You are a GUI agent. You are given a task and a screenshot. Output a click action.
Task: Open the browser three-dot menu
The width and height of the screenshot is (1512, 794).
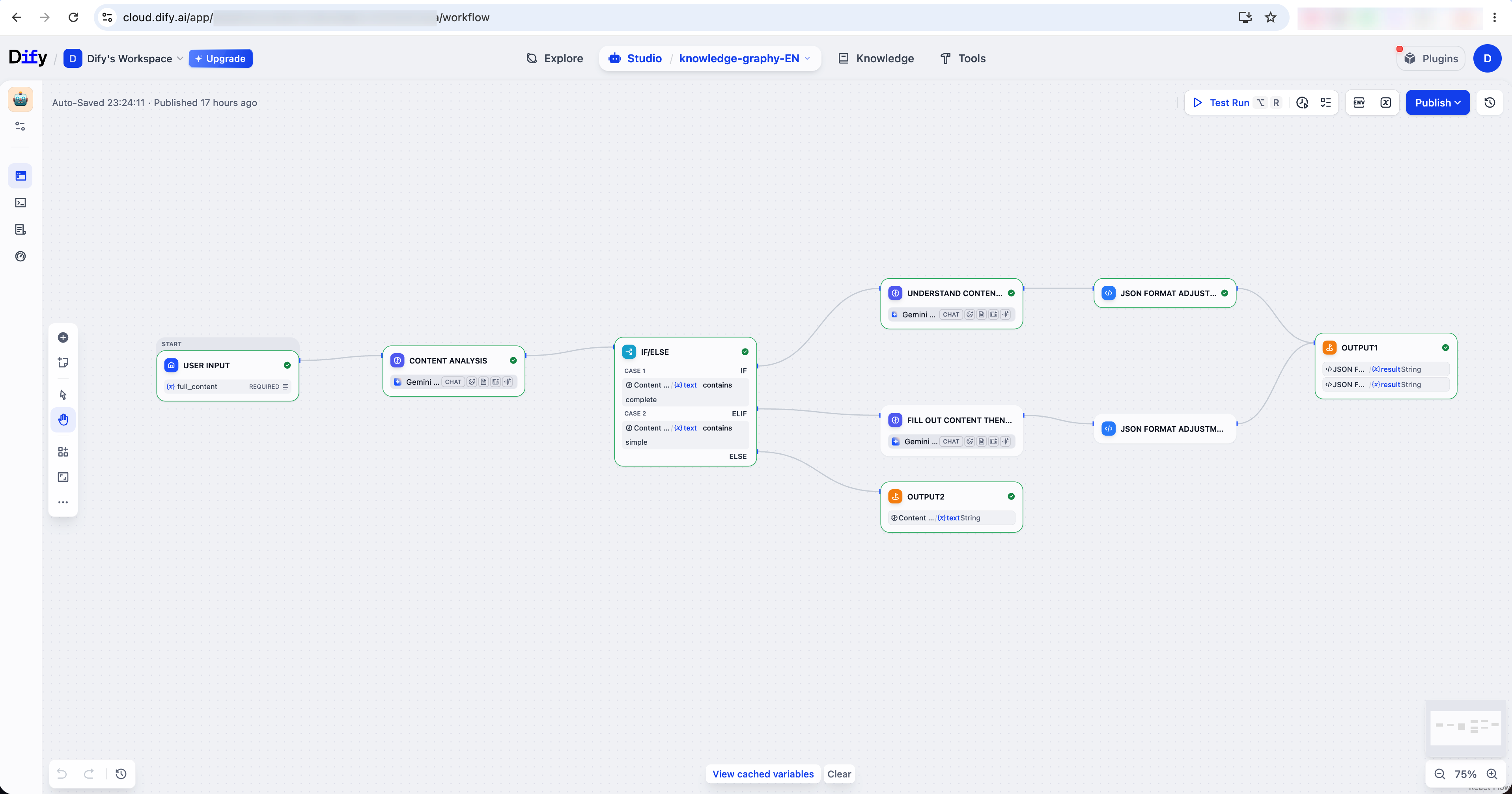[1494, 17]
